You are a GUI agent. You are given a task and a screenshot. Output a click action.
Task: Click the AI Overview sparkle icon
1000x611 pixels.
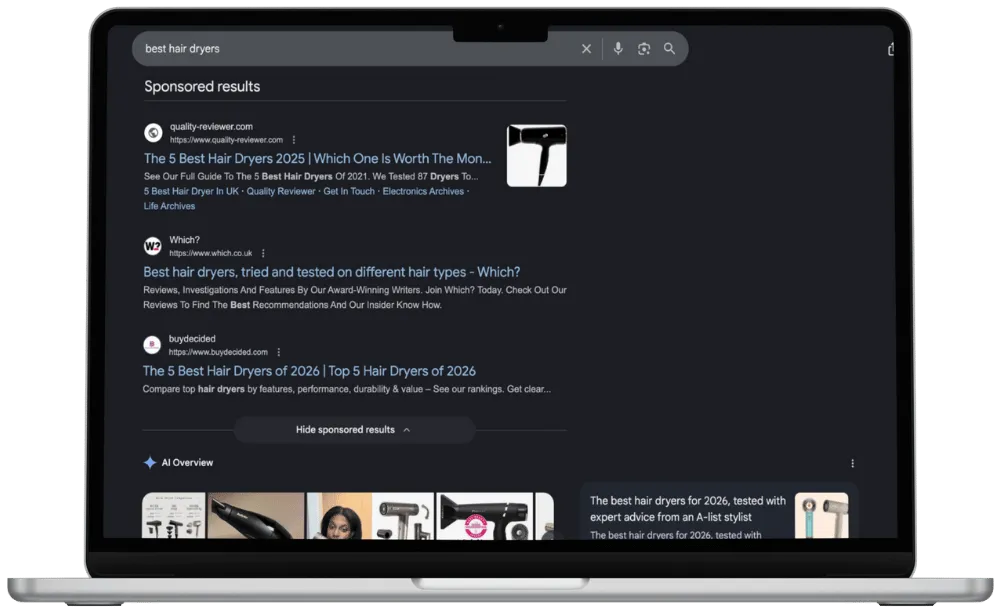click(150, 462)
